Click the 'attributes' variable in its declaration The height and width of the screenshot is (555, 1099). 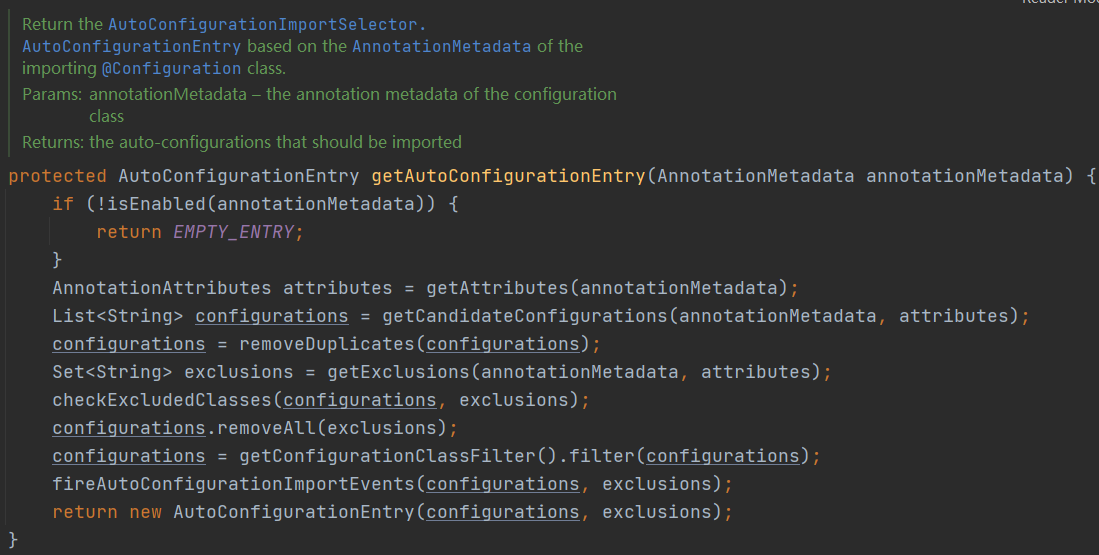(338, 288)
